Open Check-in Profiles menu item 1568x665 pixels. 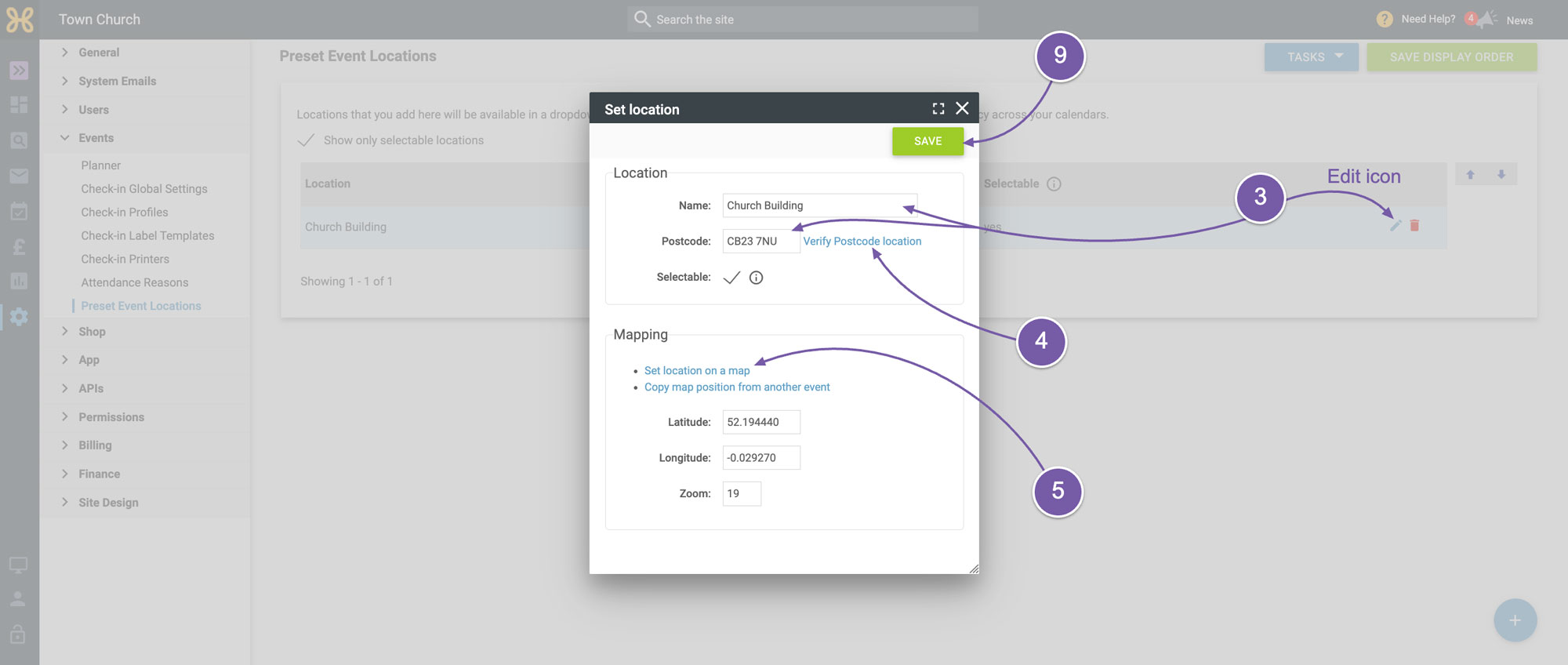[x=125, y=213]
